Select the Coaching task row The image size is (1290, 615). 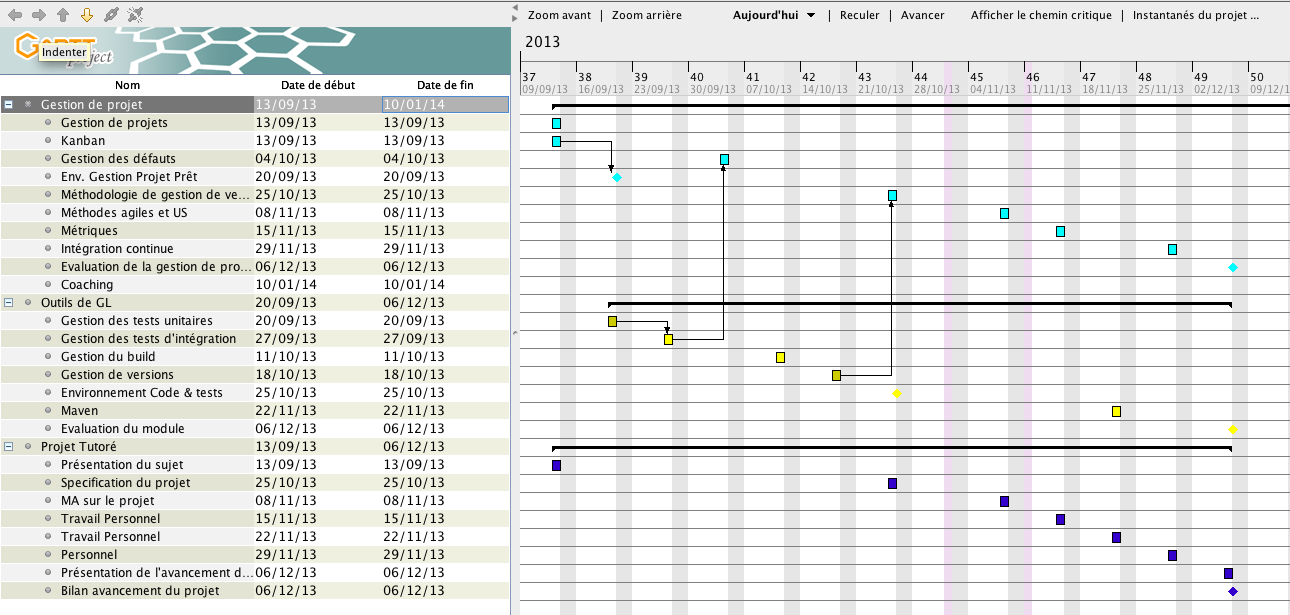point(87,285)
